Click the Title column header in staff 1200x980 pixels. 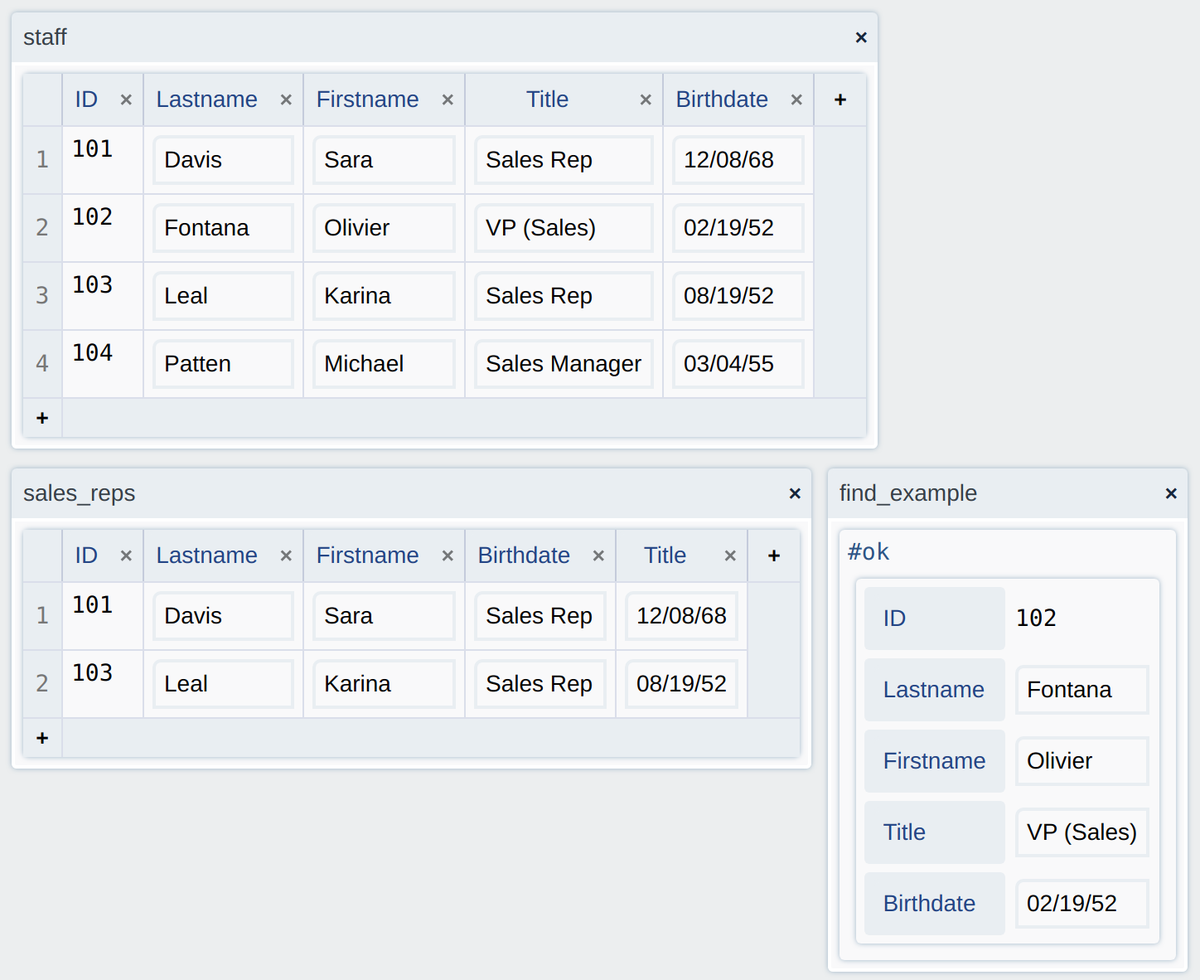click(547, 99)
